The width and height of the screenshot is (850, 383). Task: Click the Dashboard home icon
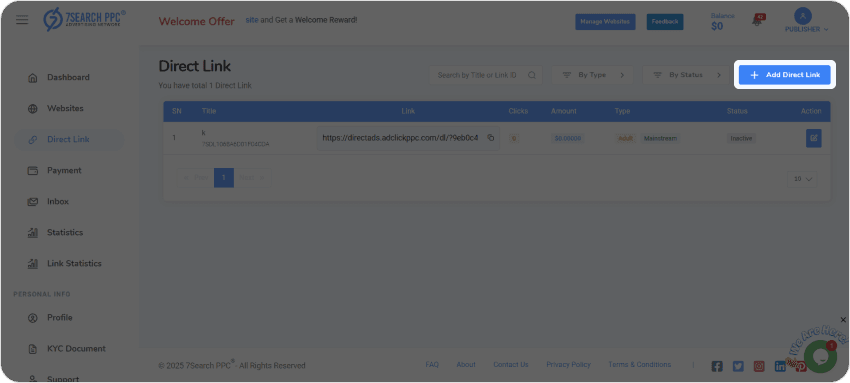tap(33, 77)
